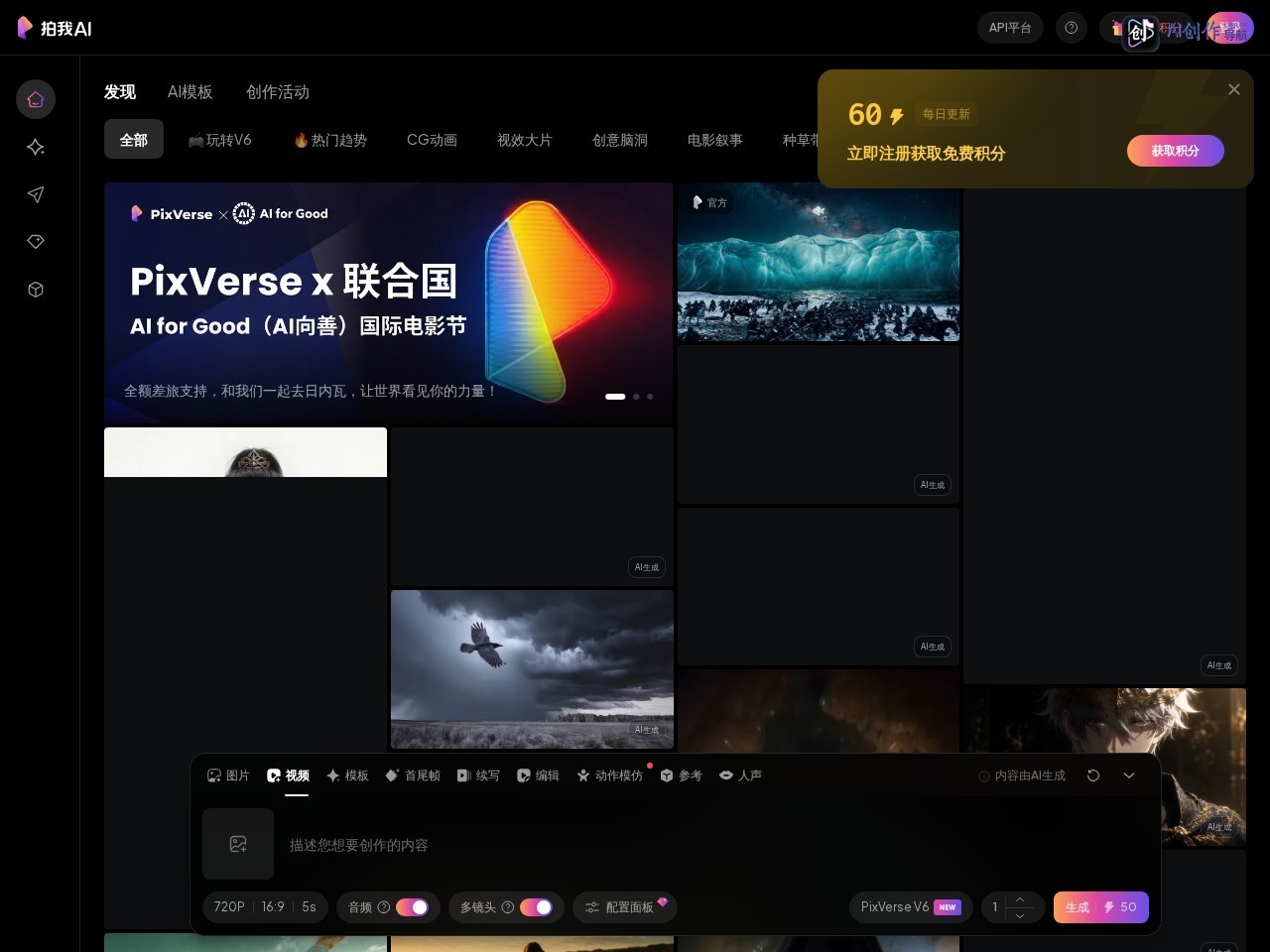Open the 编辑 edit tab
Viewport: 1270px width, 952px height.
pos(538,775)
